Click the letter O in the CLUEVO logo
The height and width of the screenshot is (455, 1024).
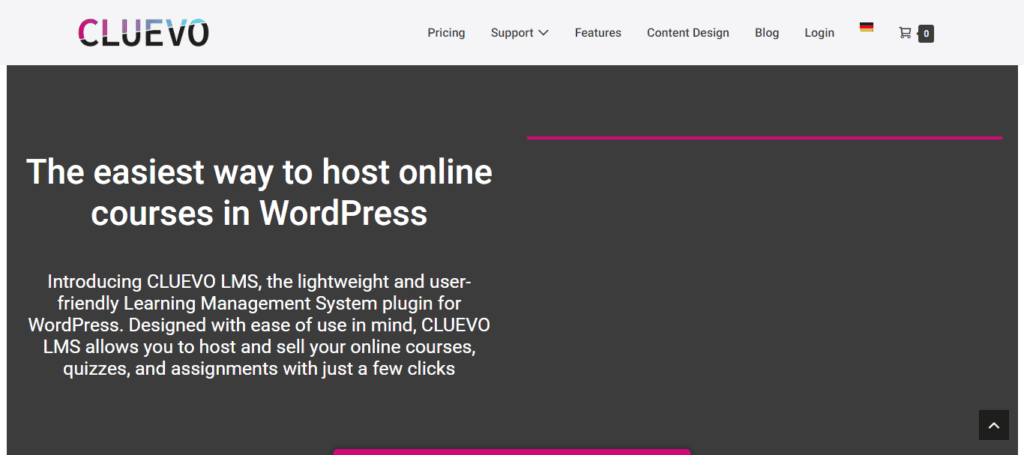196,33
